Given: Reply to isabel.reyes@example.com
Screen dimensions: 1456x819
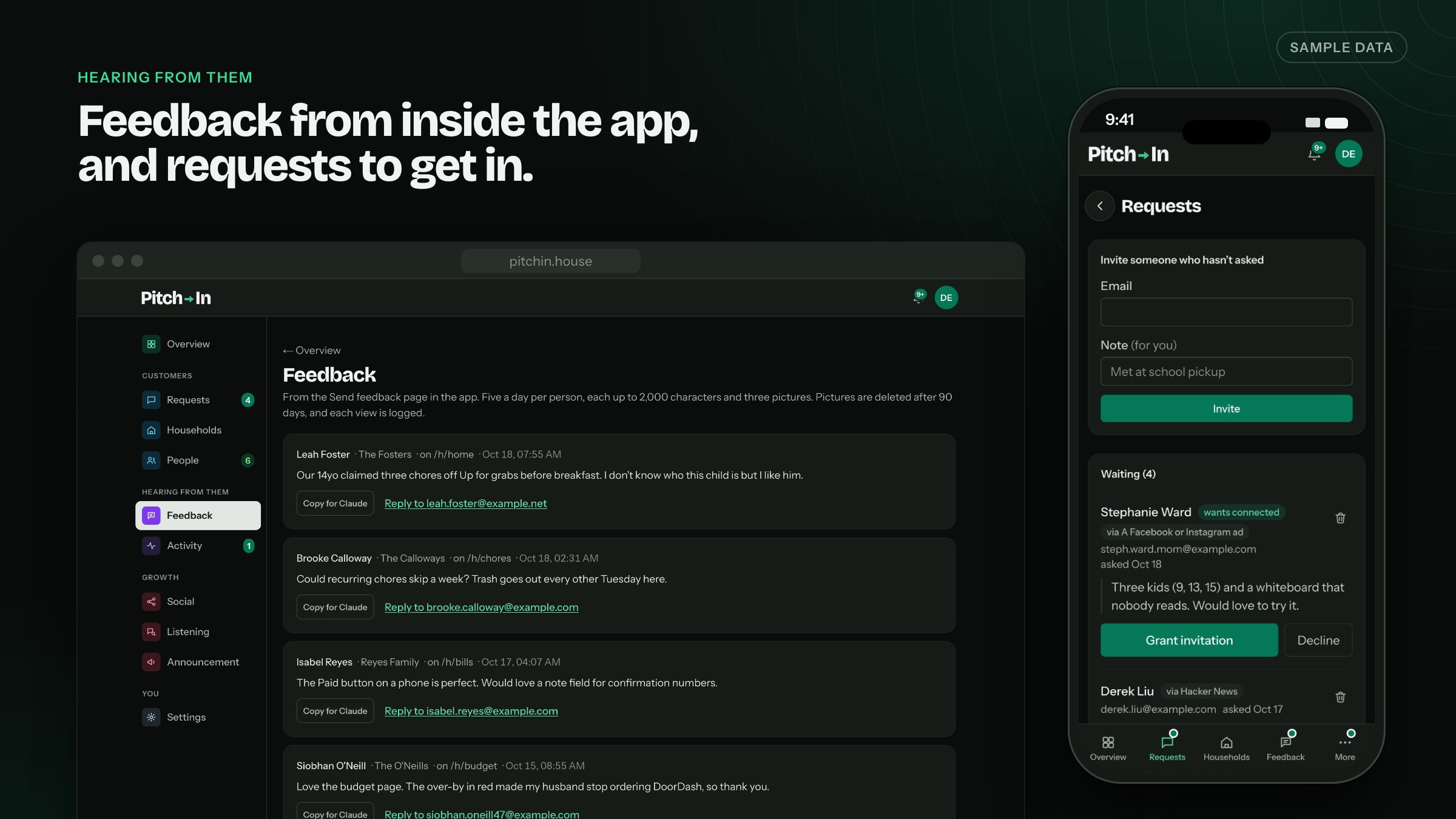Looking at the screenshot, I should [471, 711].
